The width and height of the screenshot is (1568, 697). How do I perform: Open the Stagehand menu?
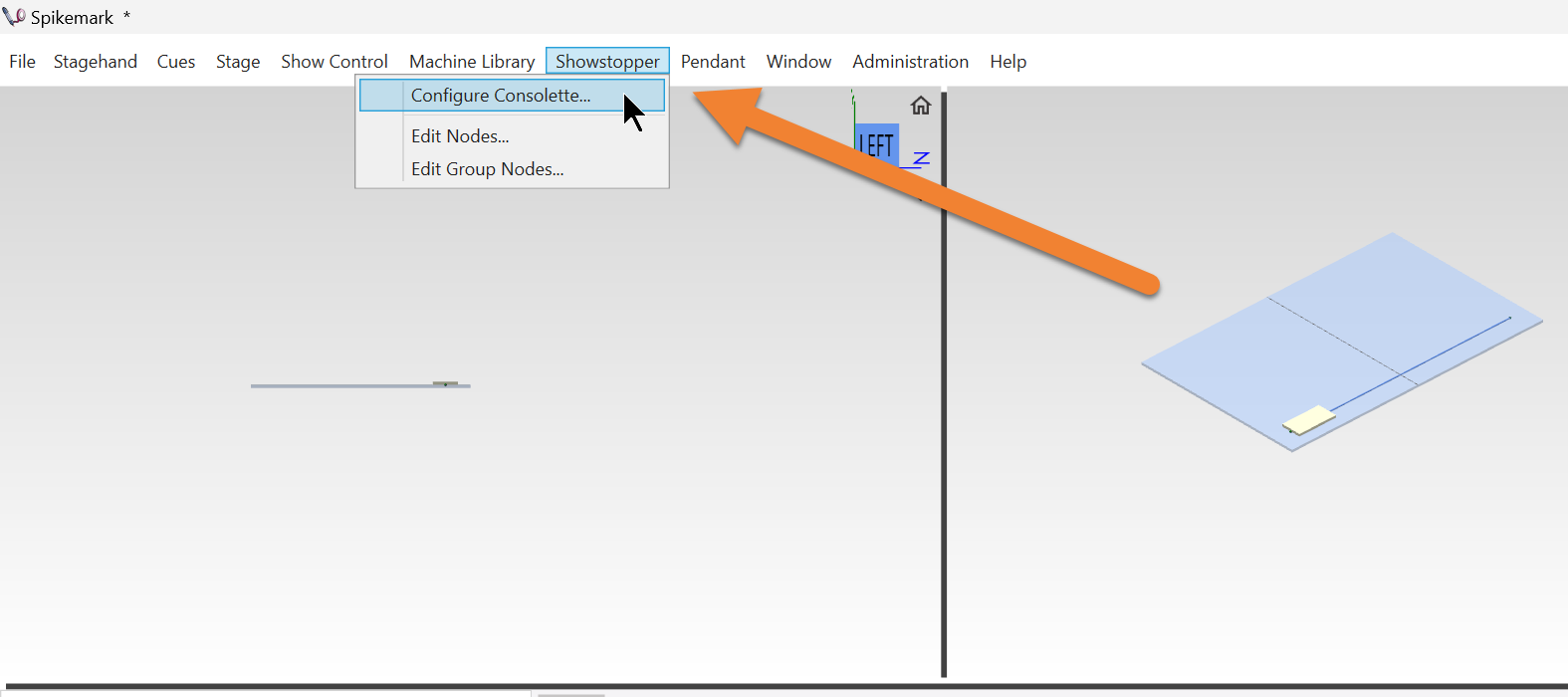[96, 62]
